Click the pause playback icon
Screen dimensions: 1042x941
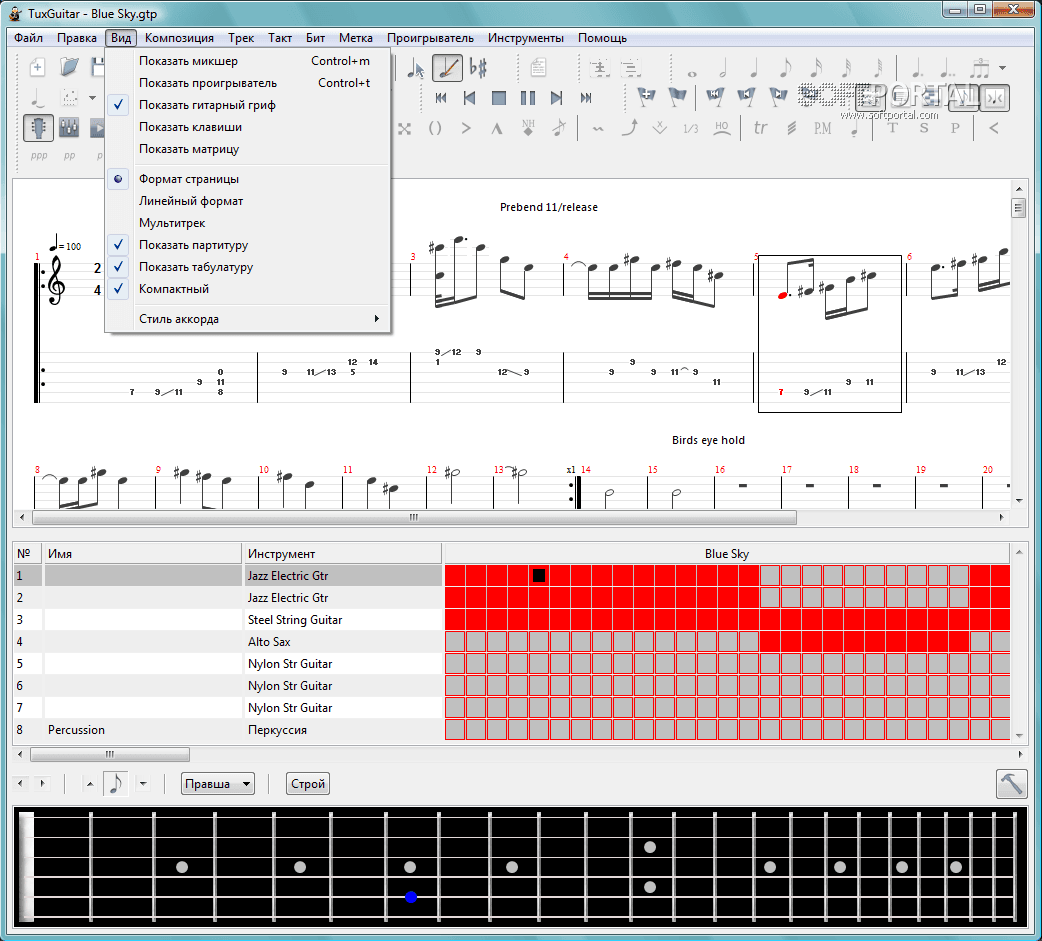coord(528,98)
